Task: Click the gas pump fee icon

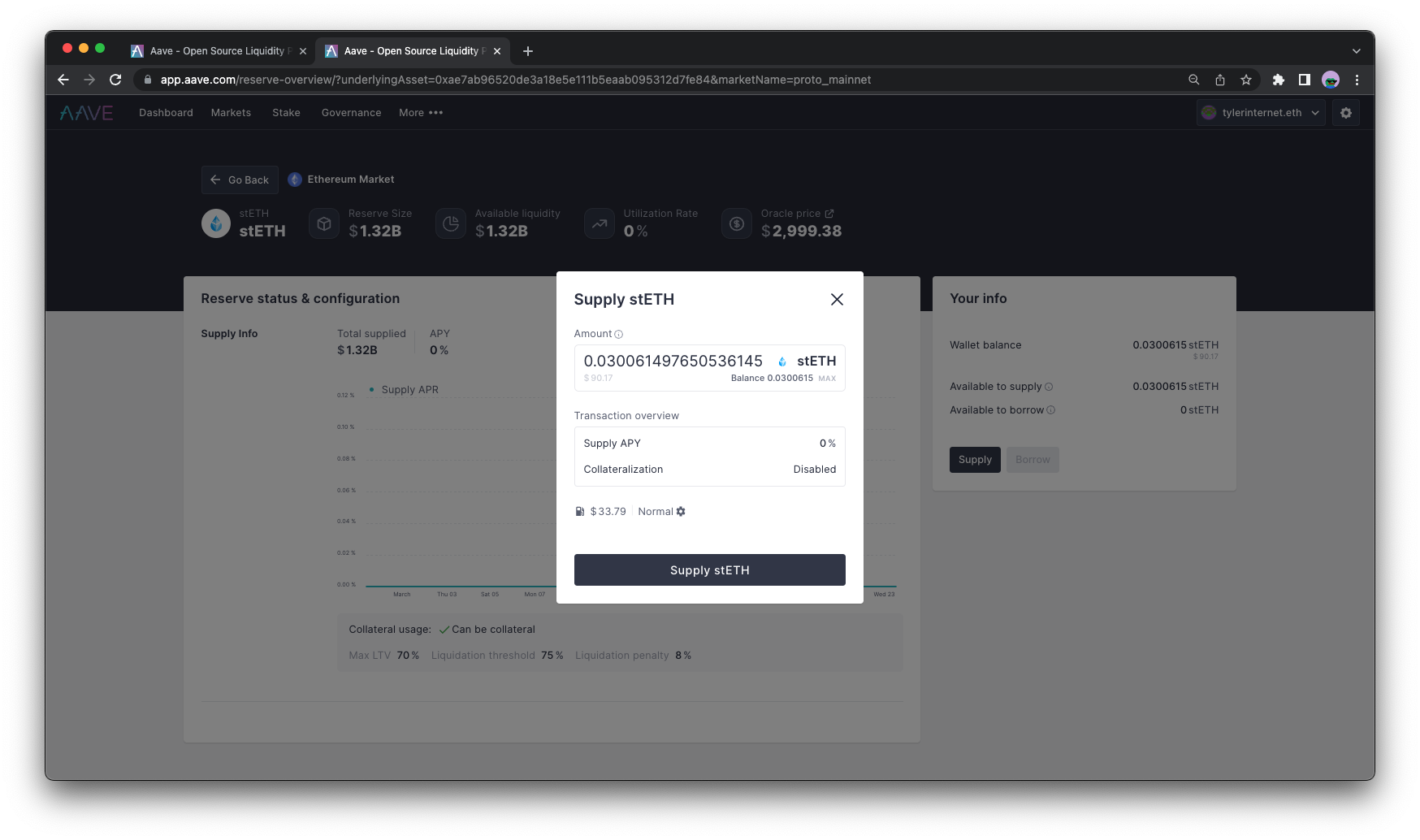Action: (579, 511)
